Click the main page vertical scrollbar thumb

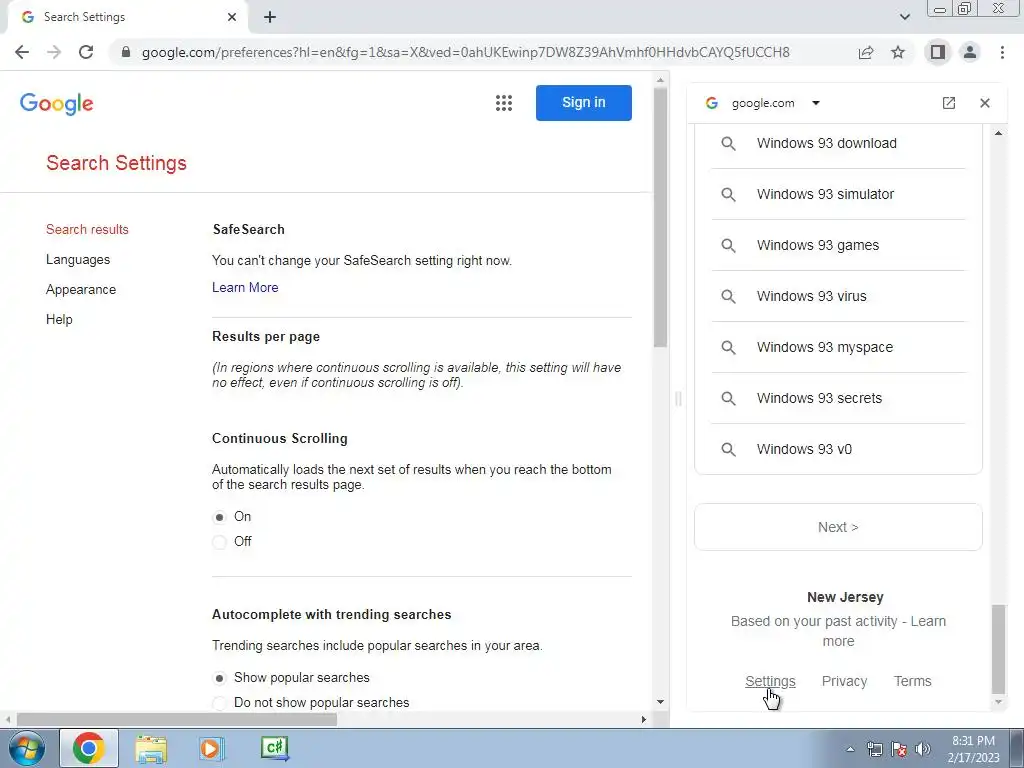(660, 217)
